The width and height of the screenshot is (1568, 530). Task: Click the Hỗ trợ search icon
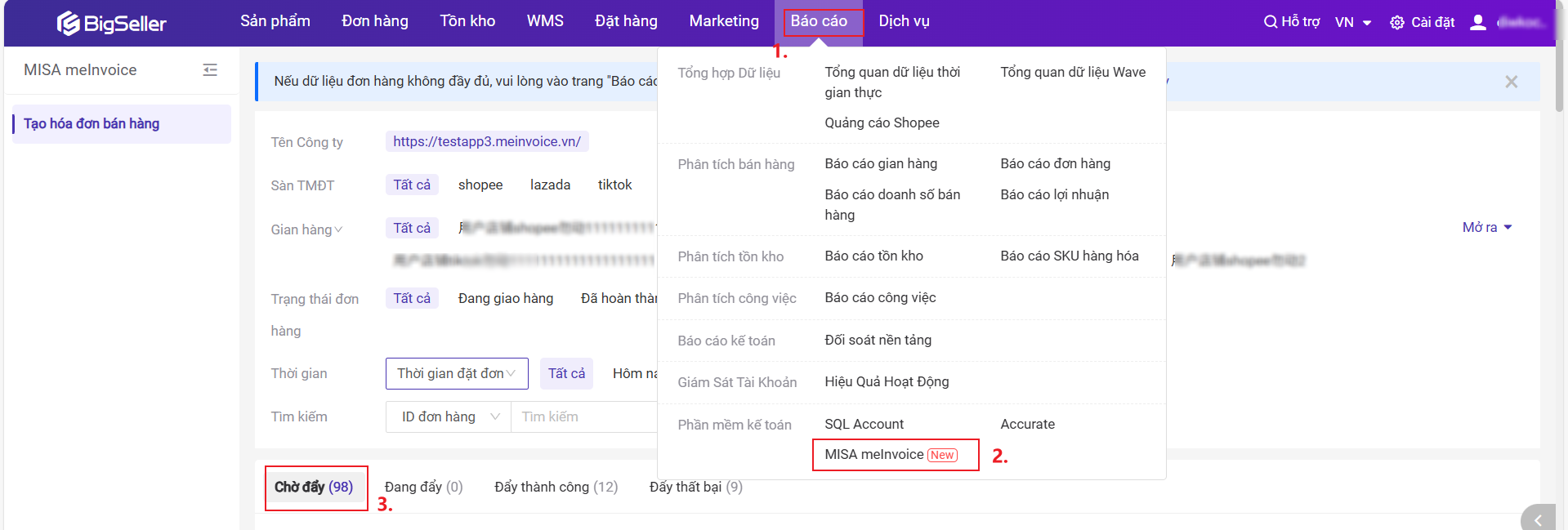(1270, 22)
